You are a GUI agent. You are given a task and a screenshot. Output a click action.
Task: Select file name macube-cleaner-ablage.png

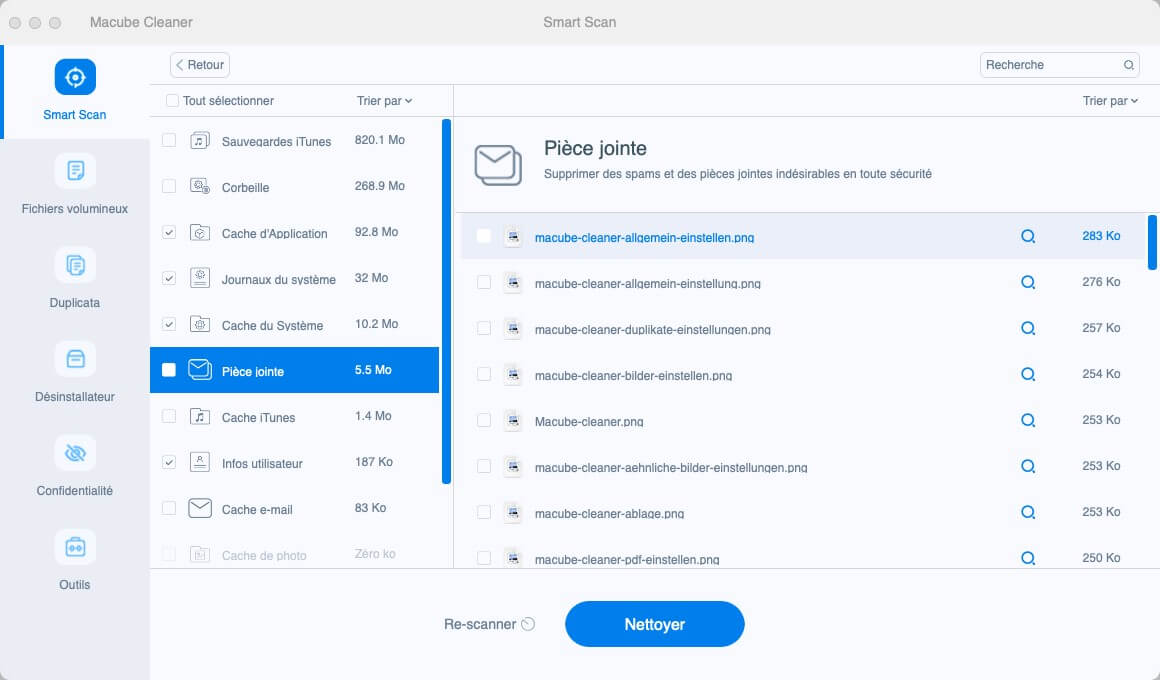coord(609,513)
